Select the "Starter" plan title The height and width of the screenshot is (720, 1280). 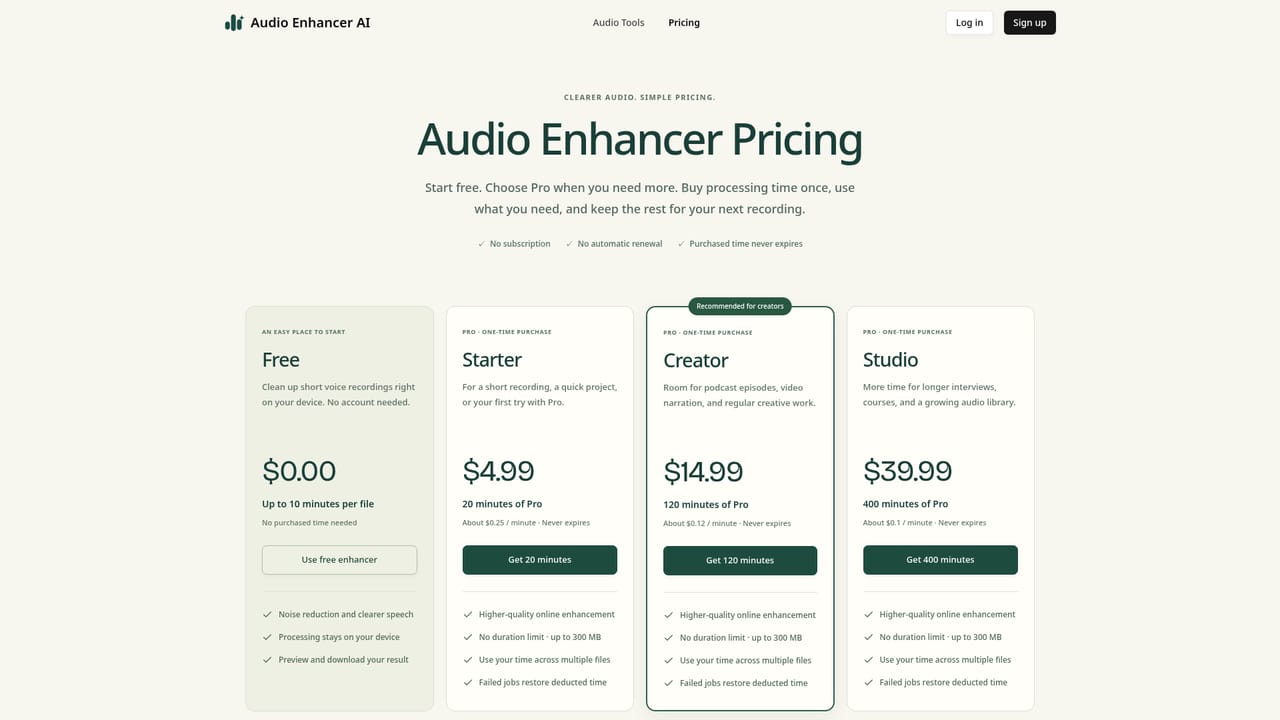pyautogui.click(x=492, y=360)
